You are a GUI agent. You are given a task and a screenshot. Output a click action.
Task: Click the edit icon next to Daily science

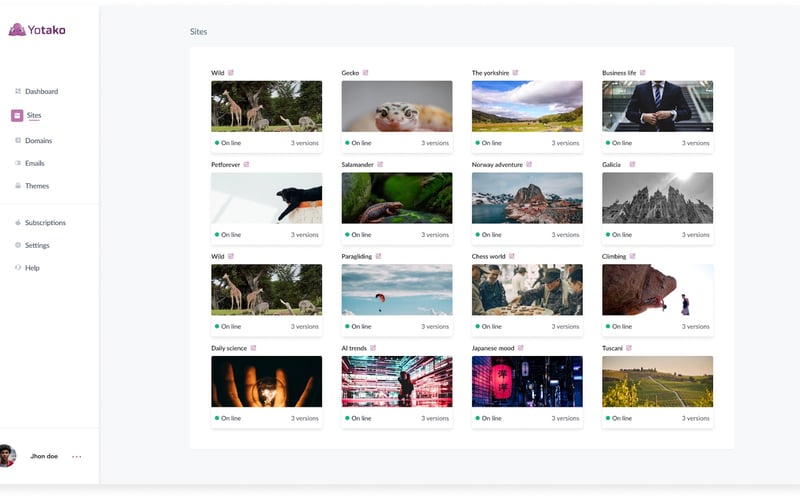click(x=253, y=348)
